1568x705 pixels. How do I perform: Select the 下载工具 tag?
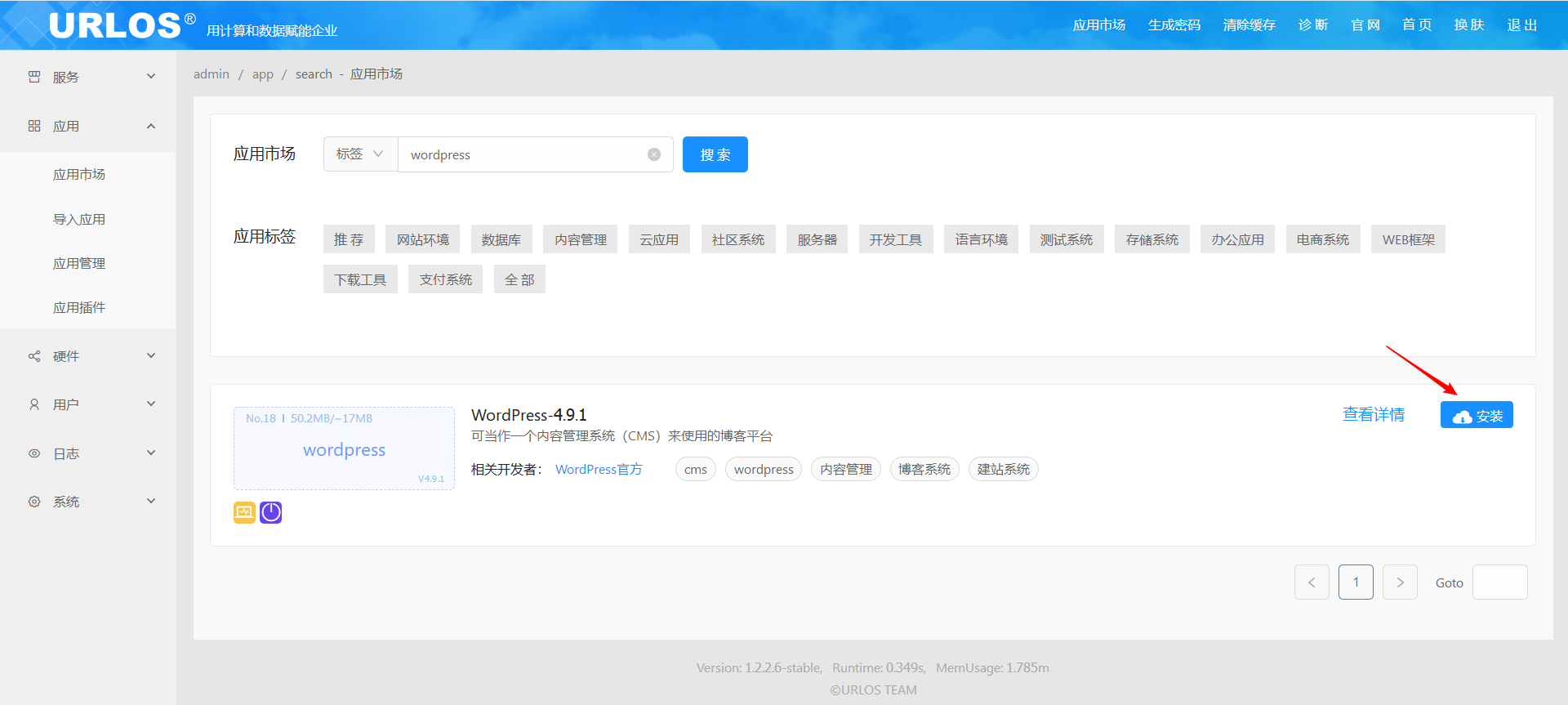point(360,279)
